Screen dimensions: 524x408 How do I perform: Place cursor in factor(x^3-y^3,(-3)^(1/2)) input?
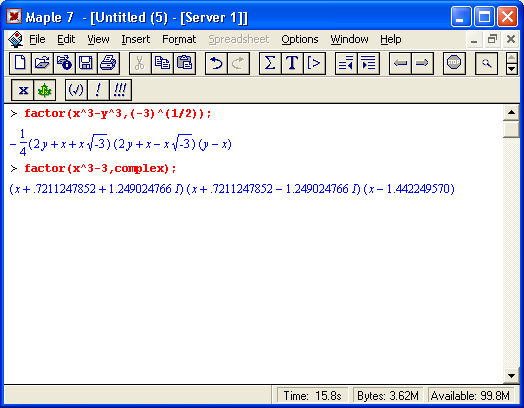point(118,114)
